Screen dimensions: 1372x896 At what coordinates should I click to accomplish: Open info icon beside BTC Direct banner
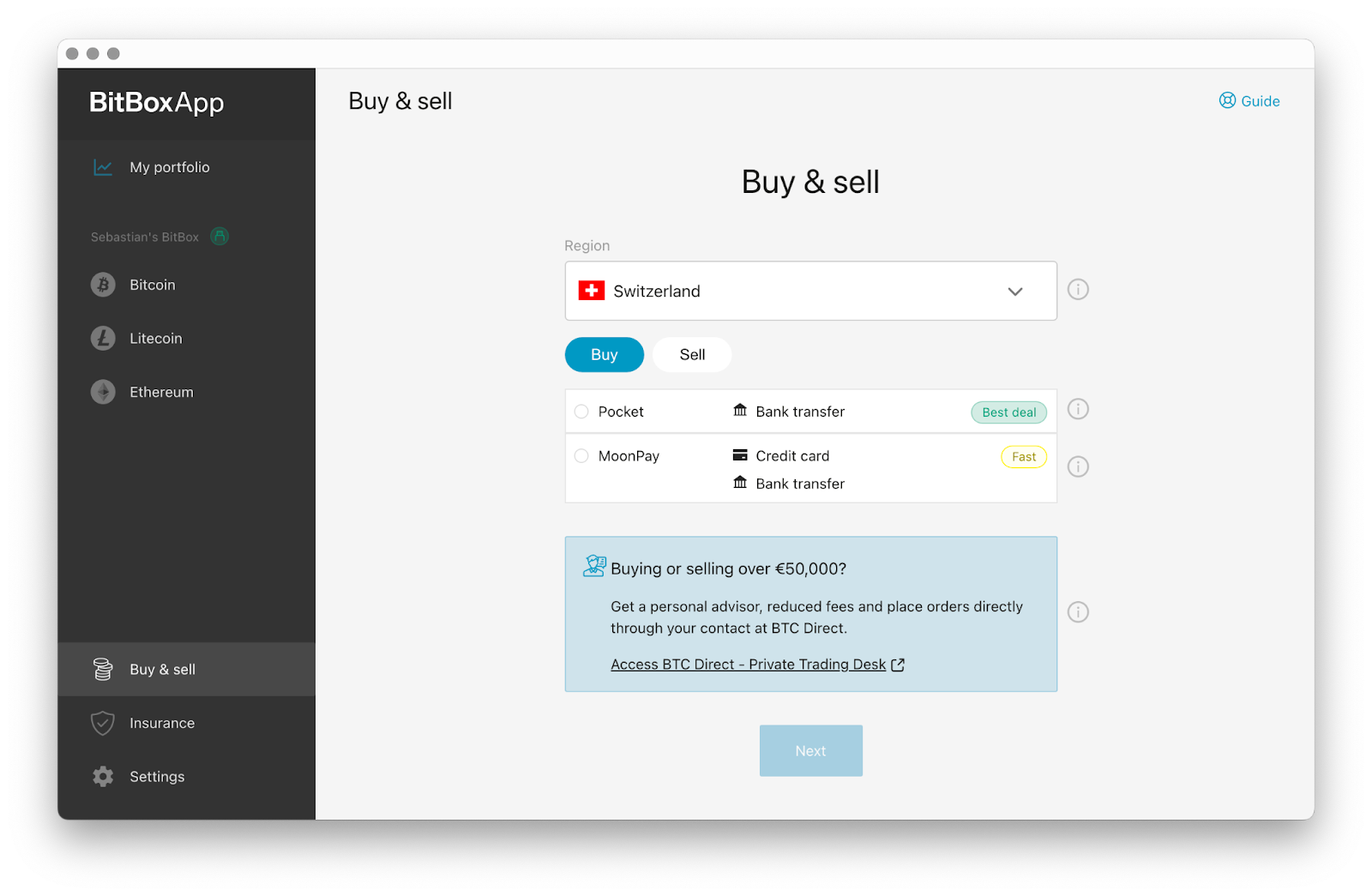pos(1078,612)
